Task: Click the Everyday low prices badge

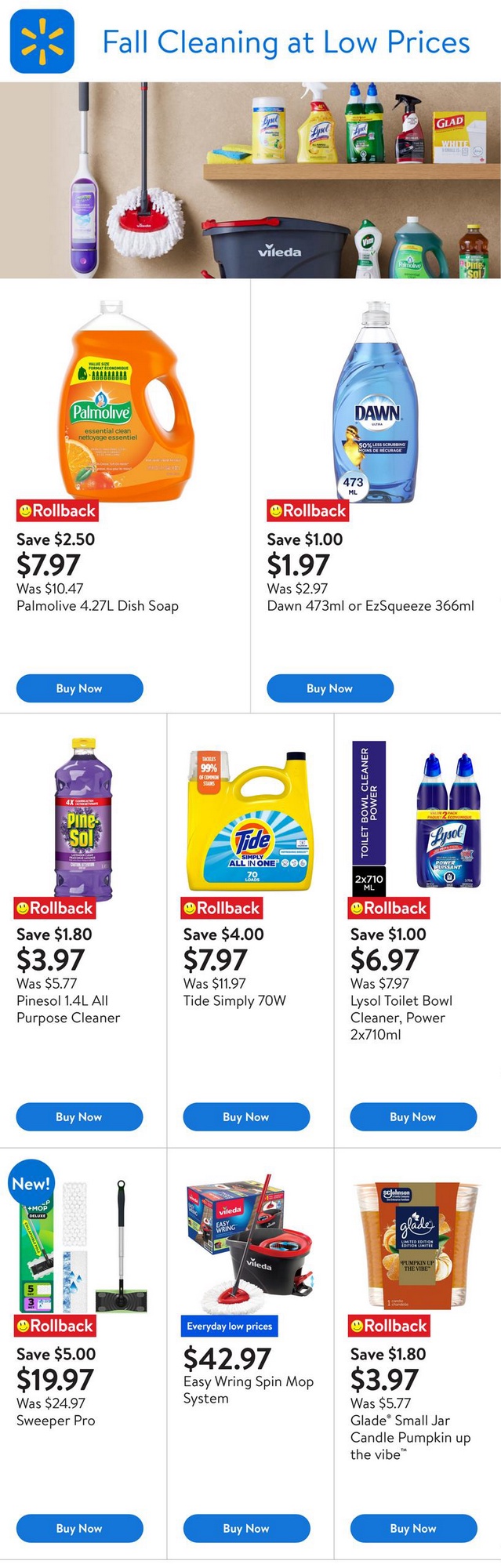Action: 230,1327
